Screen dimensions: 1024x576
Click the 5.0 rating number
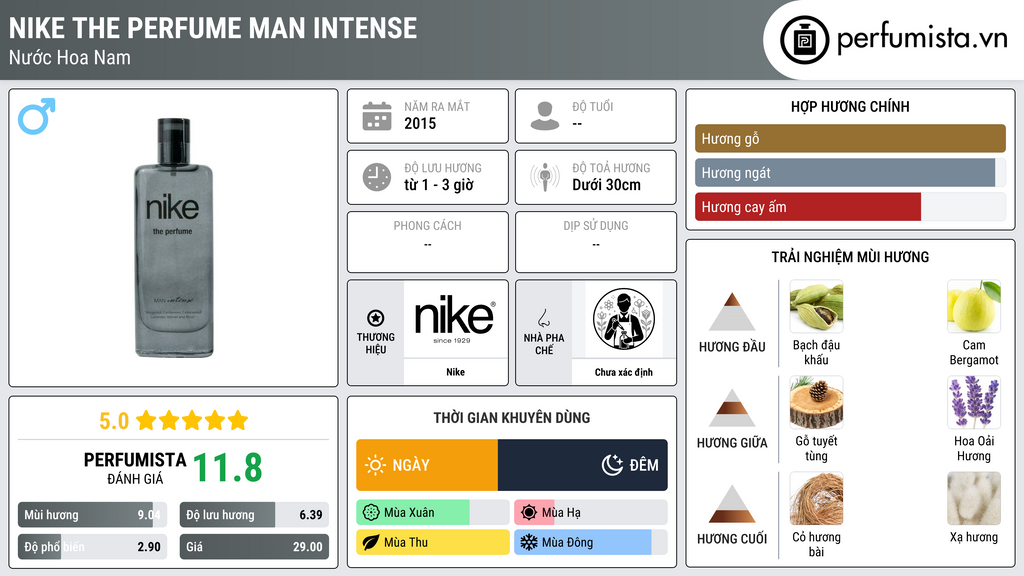(114, 421)
